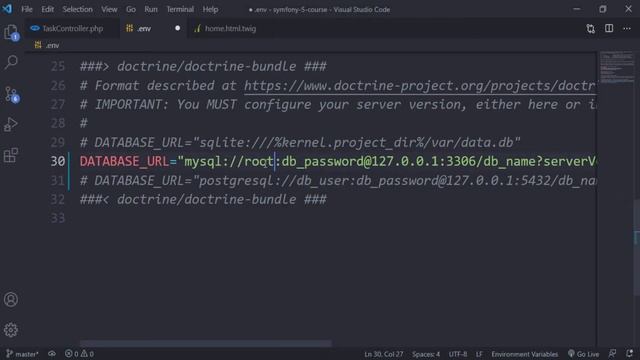Click the Synchronize Changes status icon
Image resolution: width=640 pixels, height=360 pixels.
point(52,354)
